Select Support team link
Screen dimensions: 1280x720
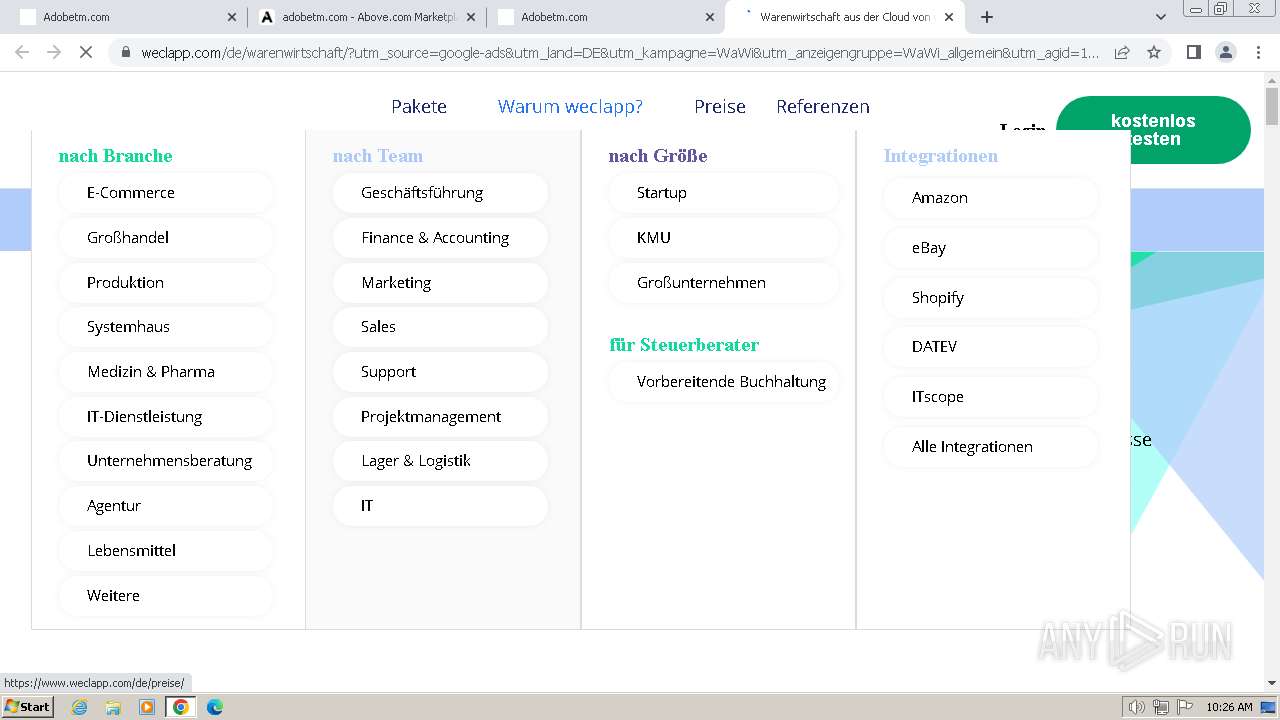coord(441,372)
